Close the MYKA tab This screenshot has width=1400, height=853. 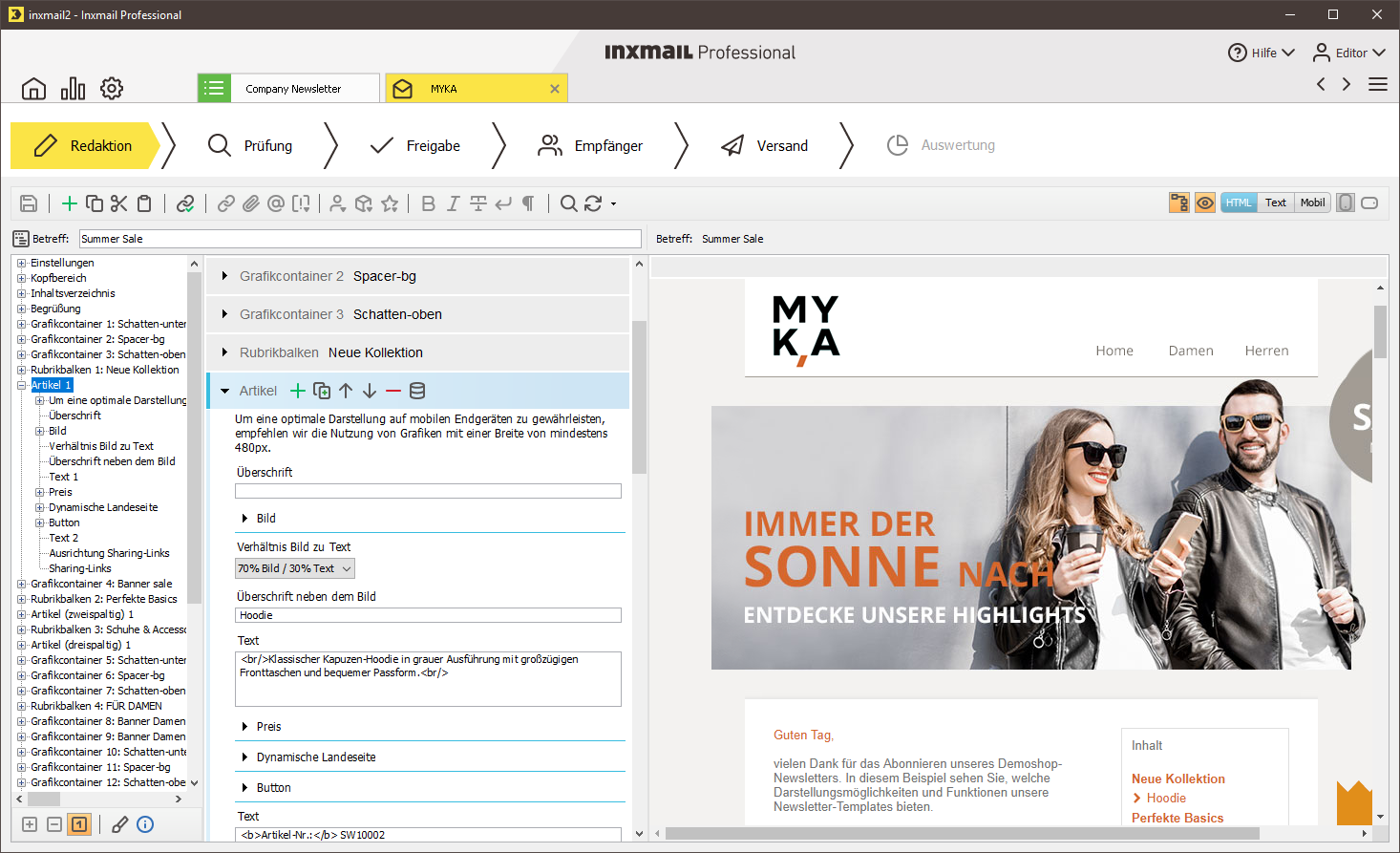555,89
